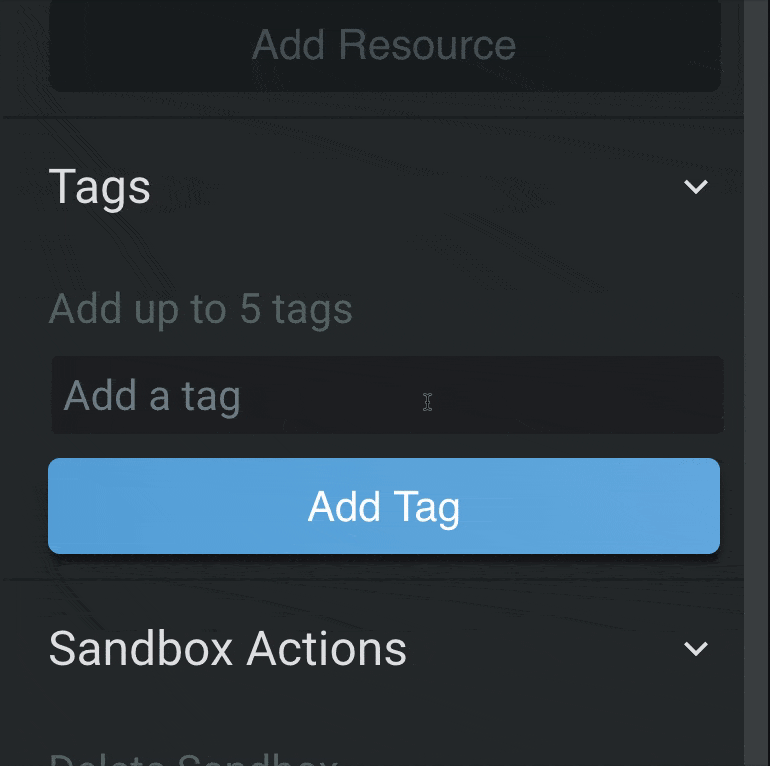Image resolution: width=770 pixels, height=766 pixels.
Task: Hide the Tags section contents
Action: [x=695, y=187]
